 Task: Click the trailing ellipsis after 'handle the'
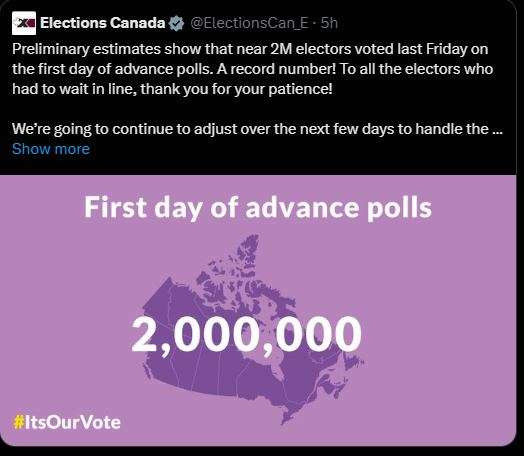pyautogui.click(x=498, y=130)
